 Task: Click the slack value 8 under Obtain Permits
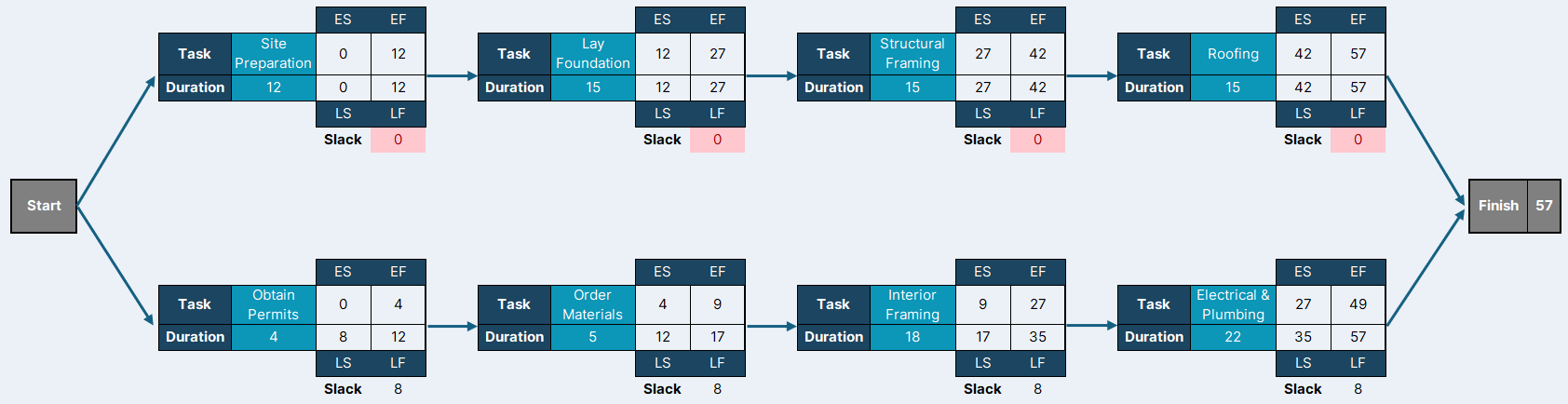pos(398,389)
